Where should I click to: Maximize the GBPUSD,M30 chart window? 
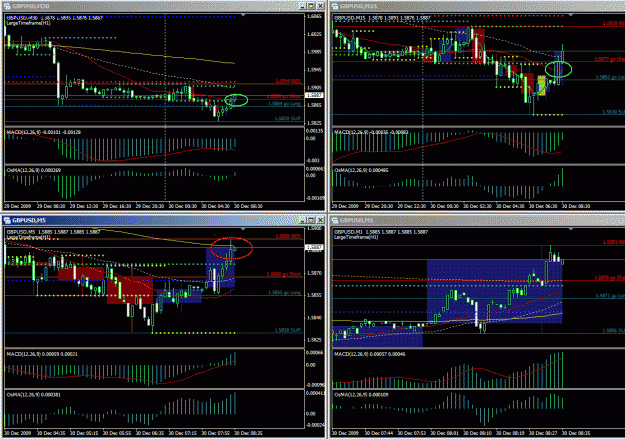(311, 6)
